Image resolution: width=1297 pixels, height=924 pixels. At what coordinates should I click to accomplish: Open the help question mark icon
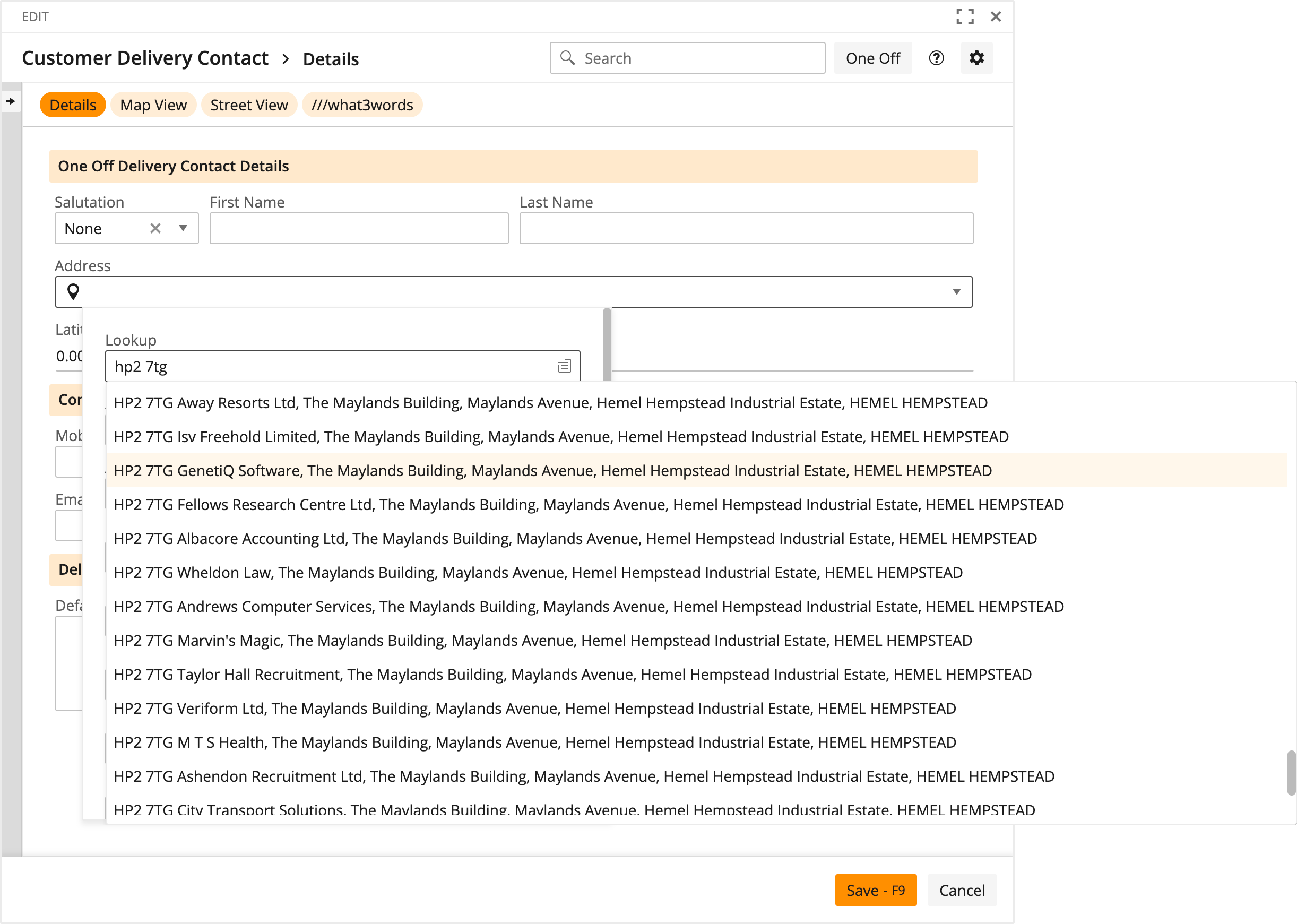pyautogui.click(x=936, y=58)
